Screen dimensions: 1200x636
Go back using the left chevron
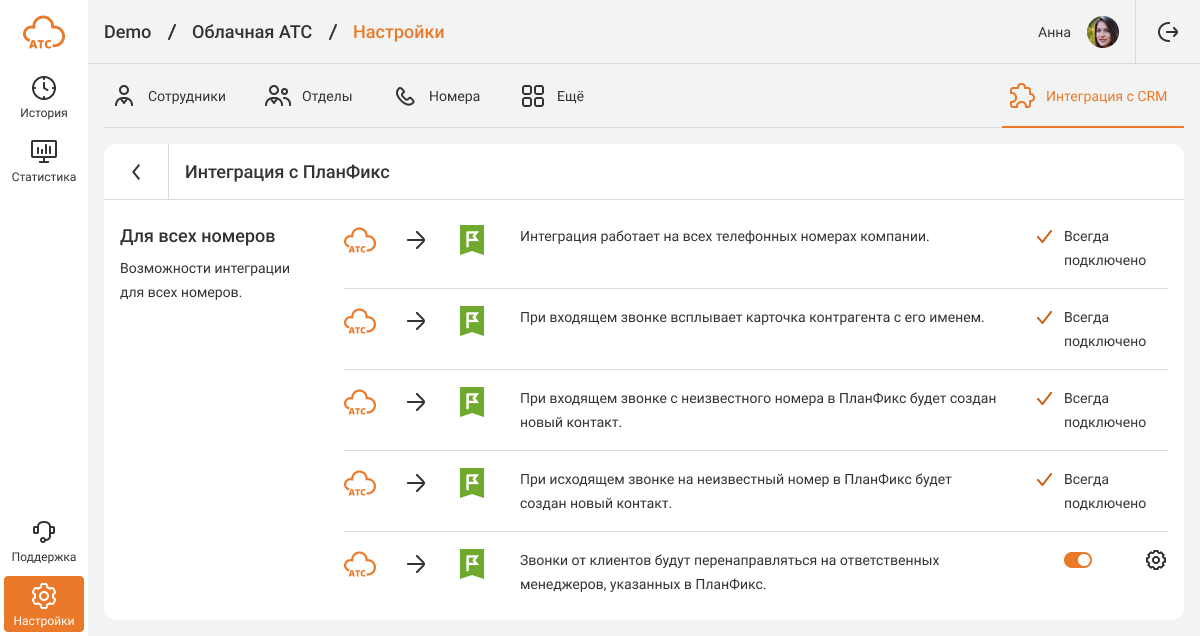(136, 172)
